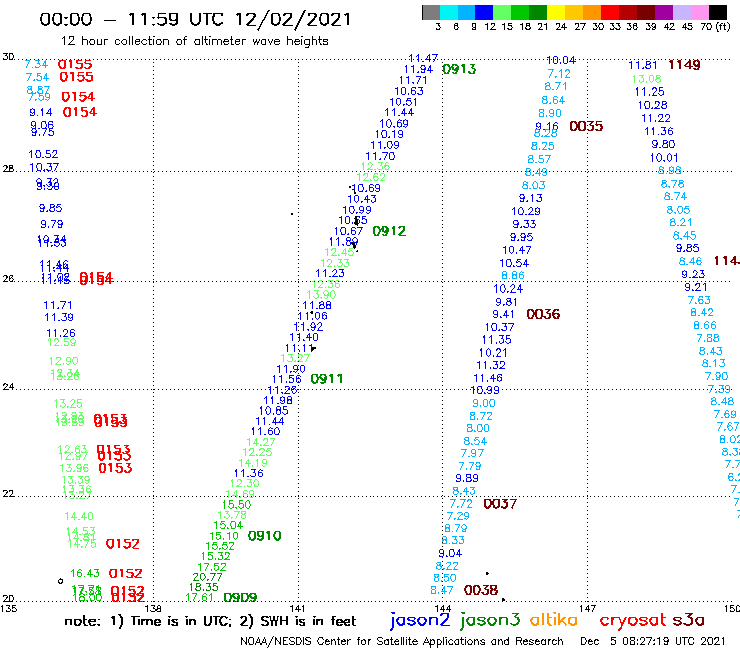Screen dimensions: 740x650
Task: Click the dark red time label "0035"
Action: 586,127
